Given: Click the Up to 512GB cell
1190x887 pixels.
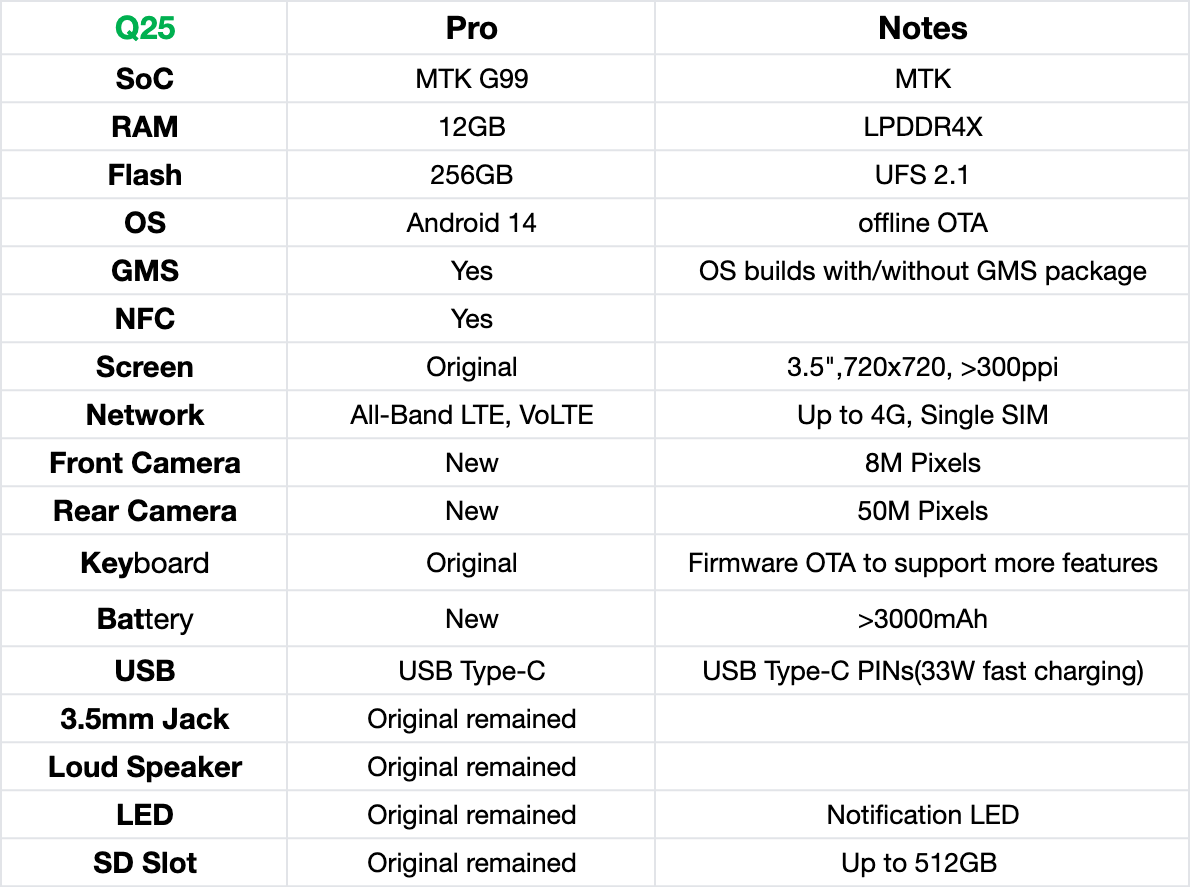Looking at the screenshot, I should [922, 863].
